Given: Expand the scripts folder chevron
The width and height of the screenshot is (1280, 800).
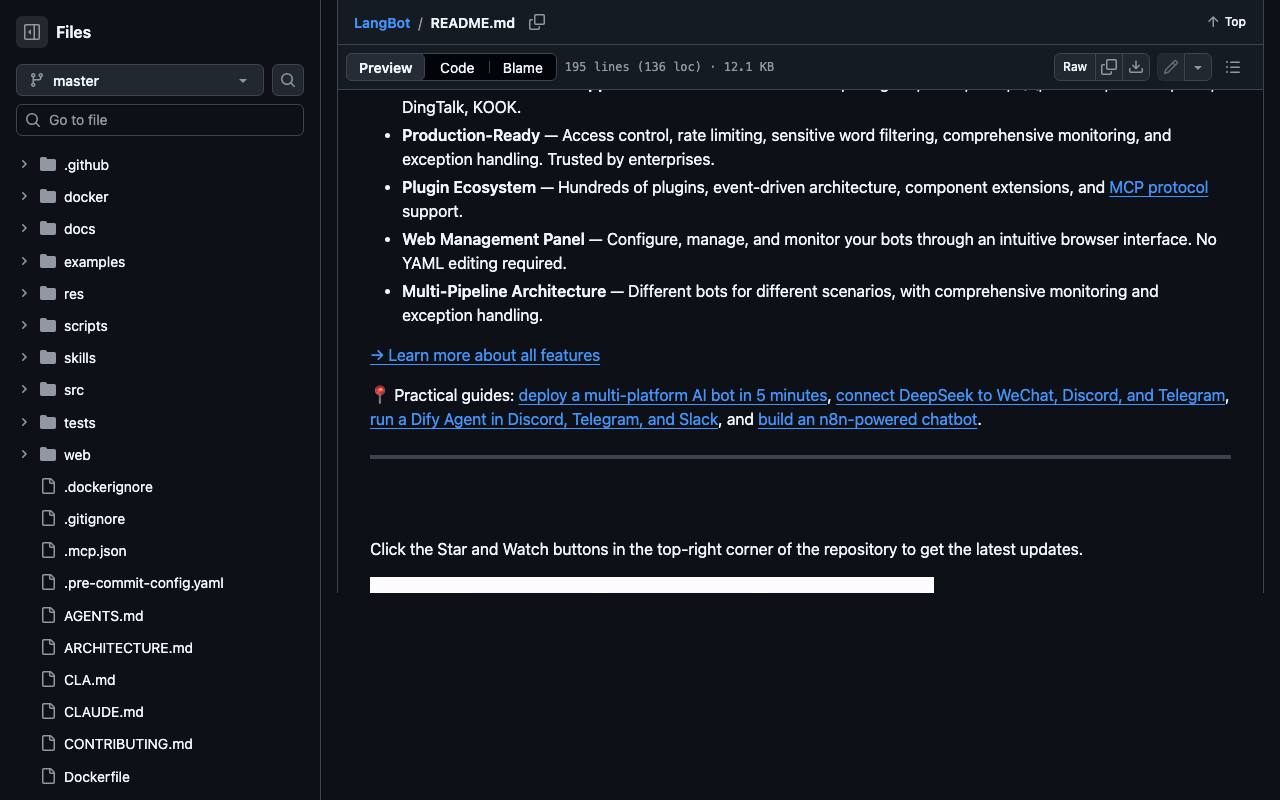Looking at the screenshot, I should click(x=24, y=326).
